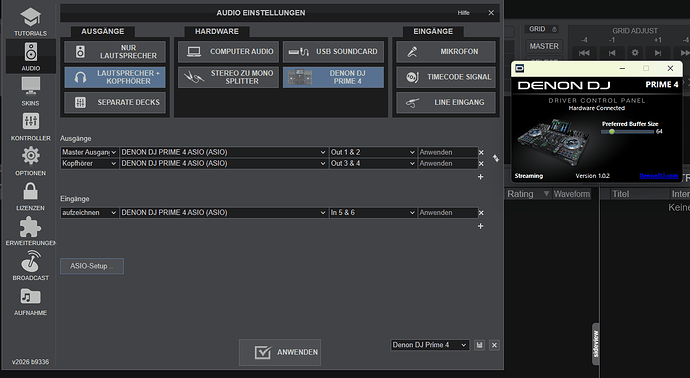Image resolution: width=690 pixels, height=378 pixels.
Task: Enable Timecode Signal input option
Action: 446,77
